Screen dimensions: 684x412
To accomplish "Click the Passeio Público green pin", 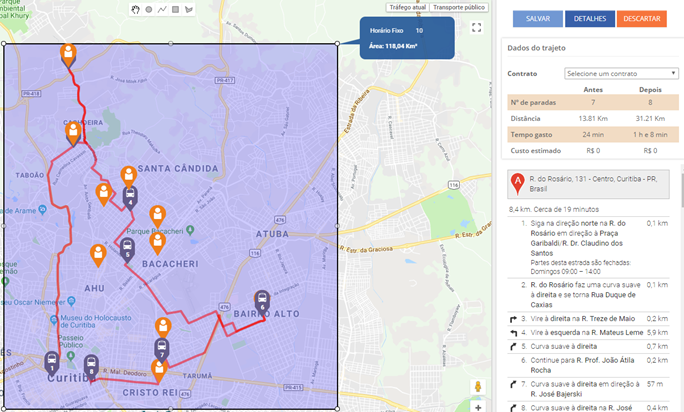I will tap(71, 356).
